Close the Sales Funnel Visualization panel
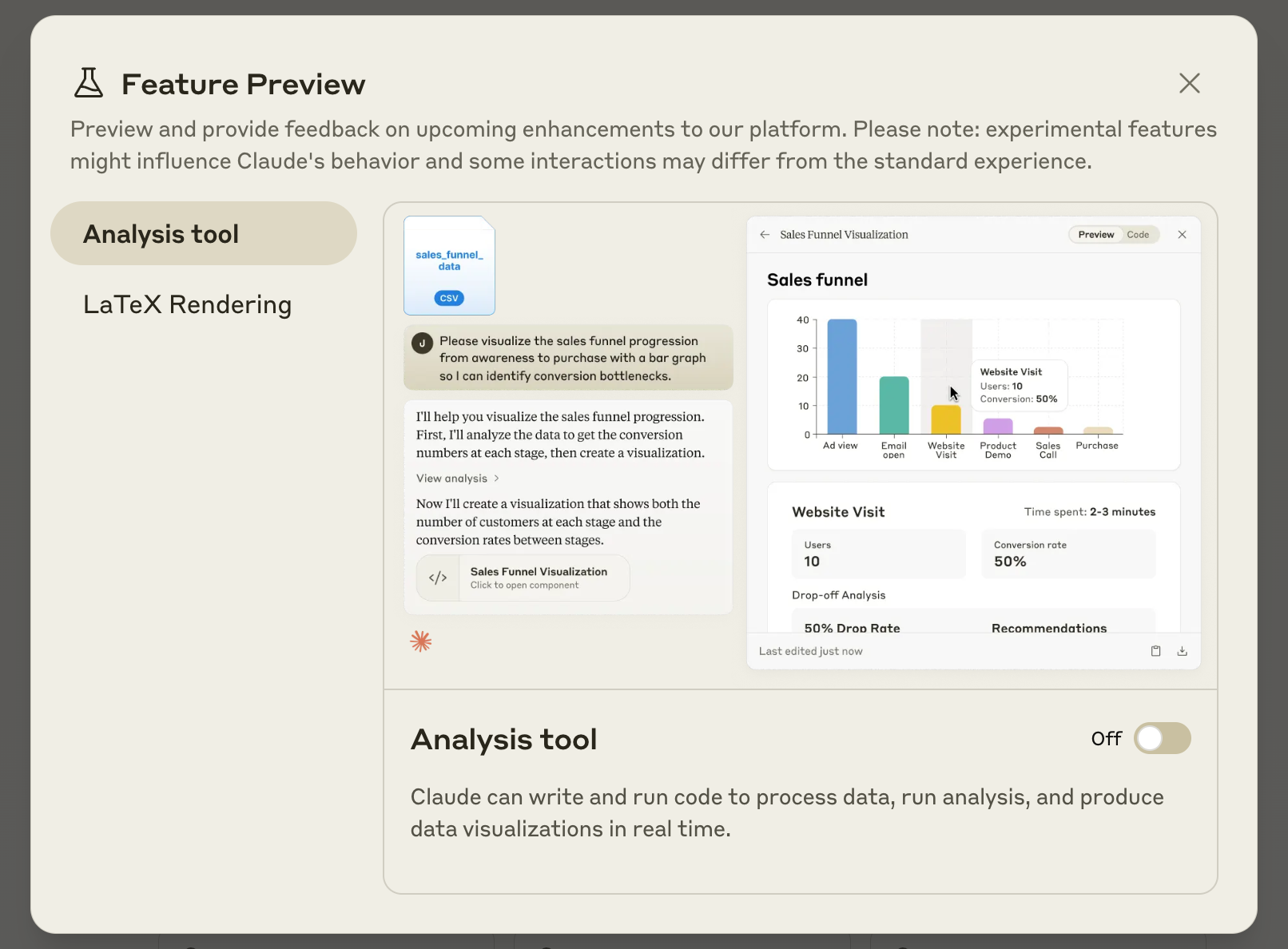The width and height of the screenshot is (1288, 949). [1182, 235]
